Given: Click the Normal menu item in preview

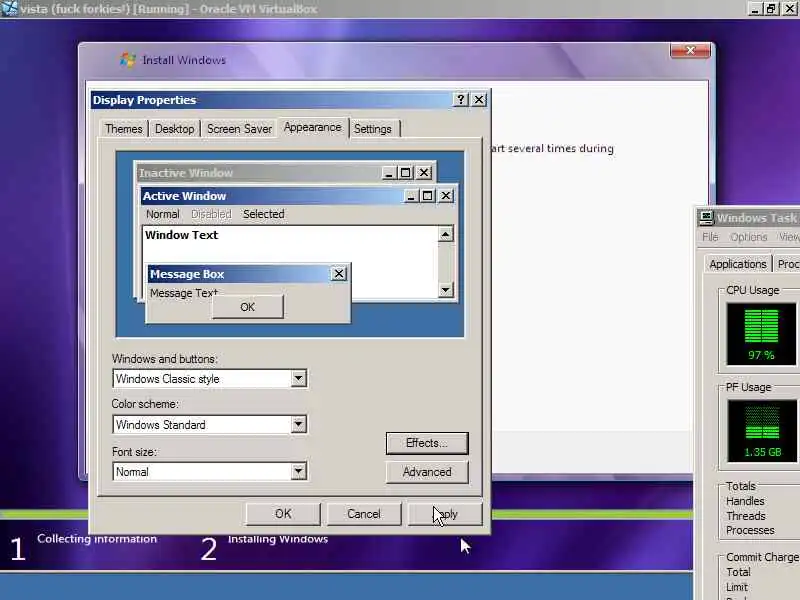Looking at the screenshot, I should coord(163,214).
